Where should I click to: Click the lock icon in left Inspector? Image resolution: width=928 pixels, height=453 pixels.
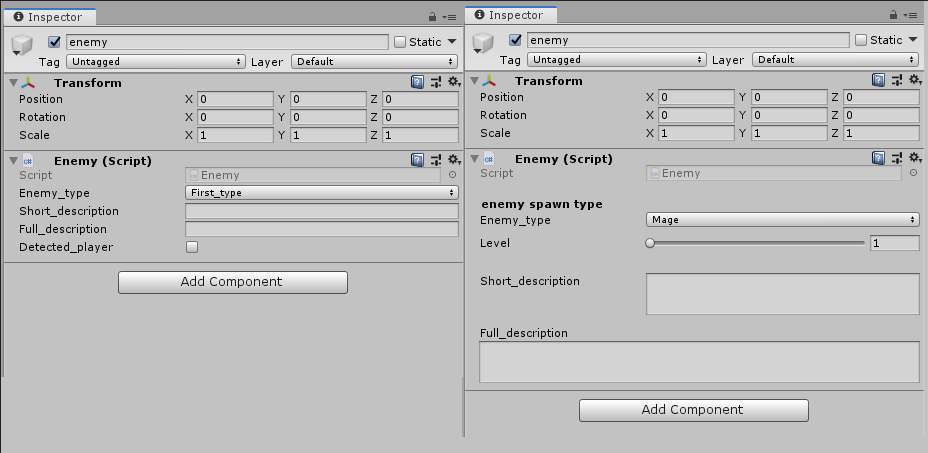pyautogui.click(x=433, y=17)
